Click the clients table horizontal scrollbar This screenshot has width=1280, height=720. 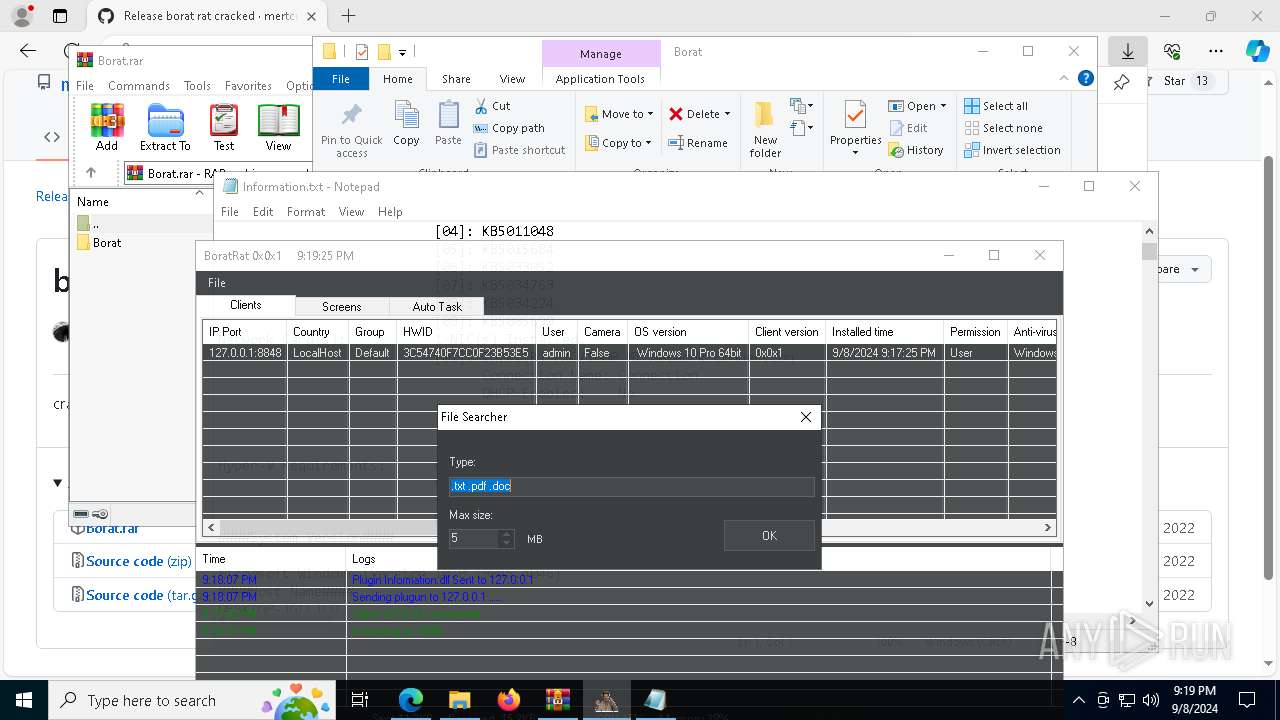(x=629, y=527)
